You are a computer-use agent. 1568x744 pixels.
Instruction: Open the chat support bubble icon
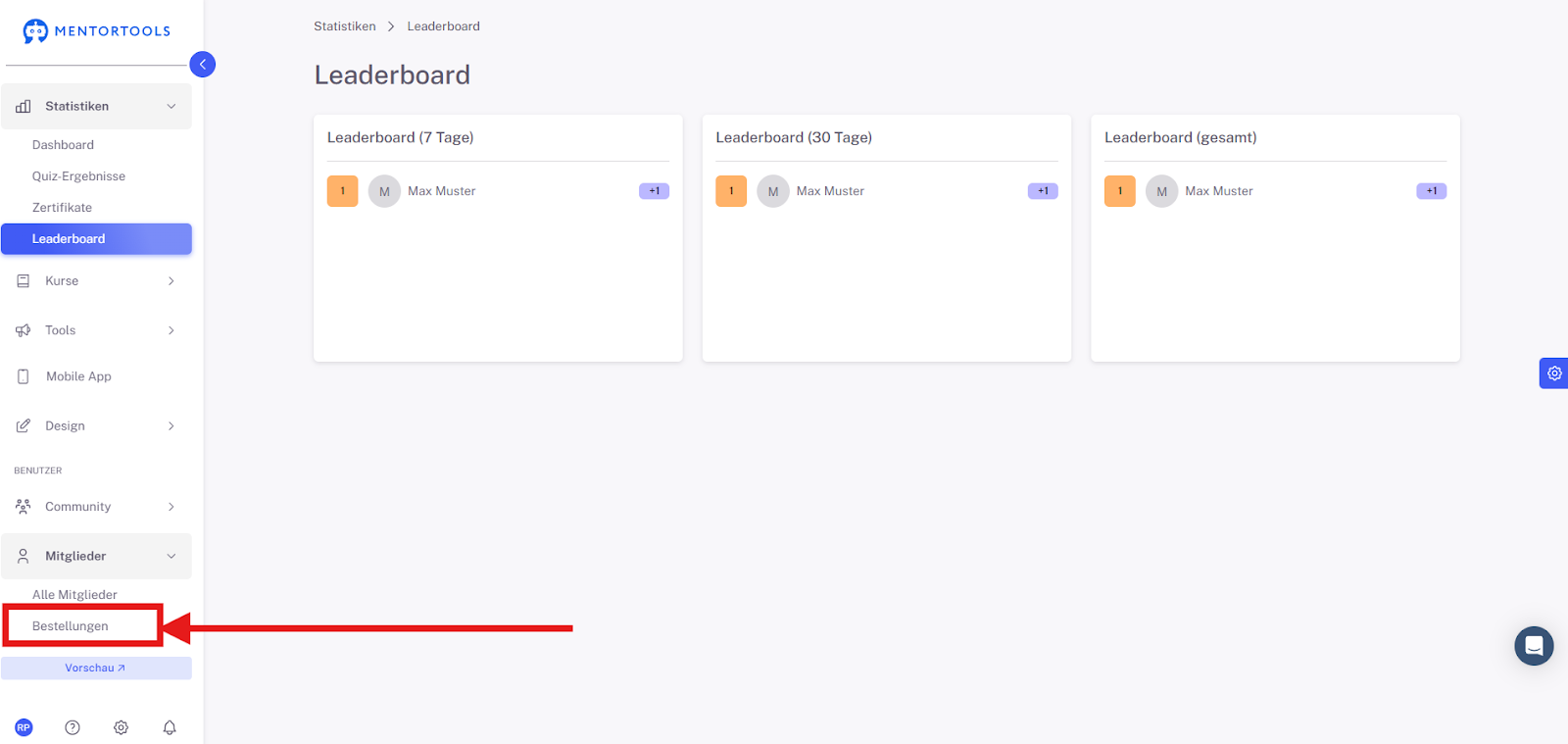tap(1534, 646)
